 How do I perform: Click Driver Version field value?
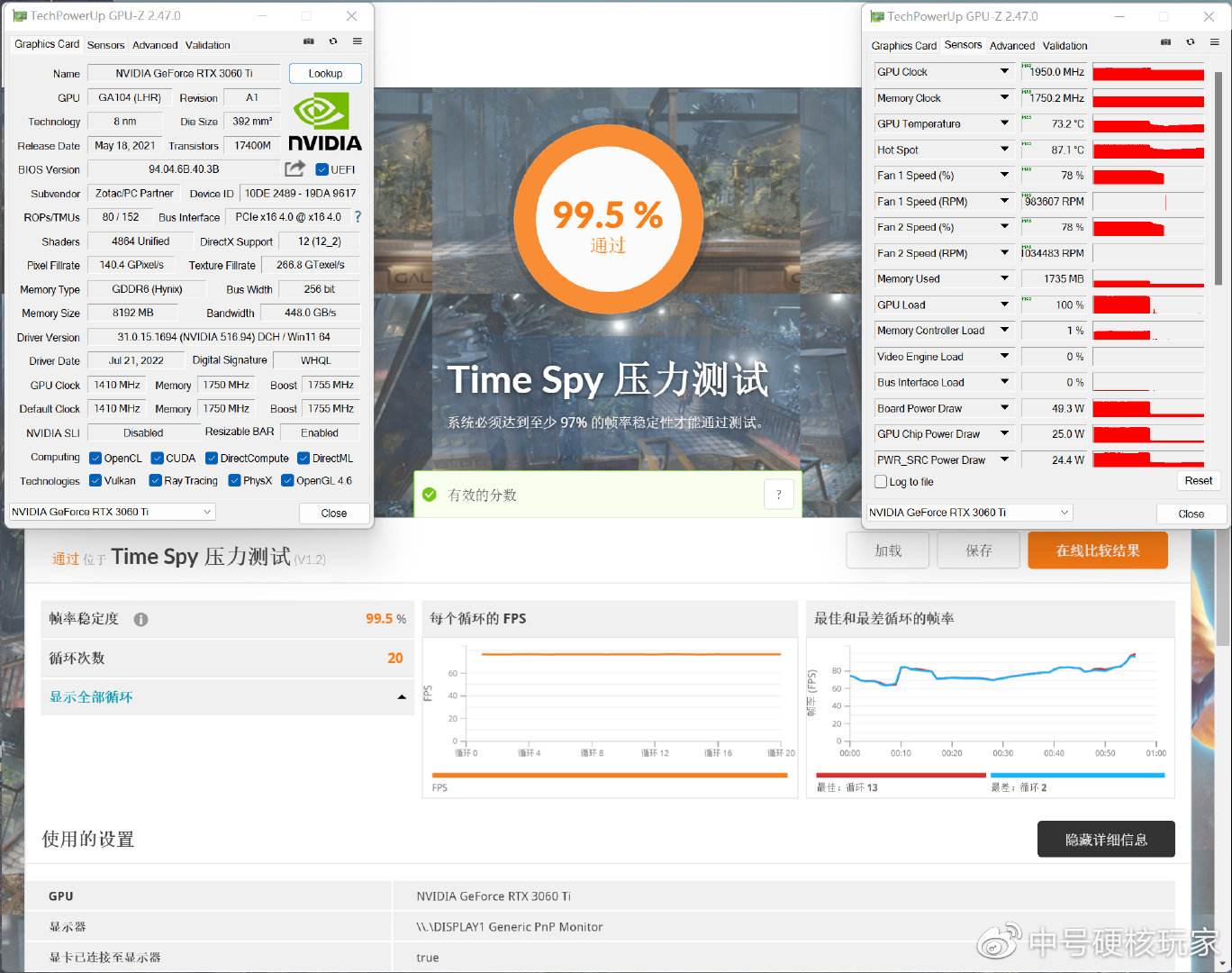click(x=223, y=337)
